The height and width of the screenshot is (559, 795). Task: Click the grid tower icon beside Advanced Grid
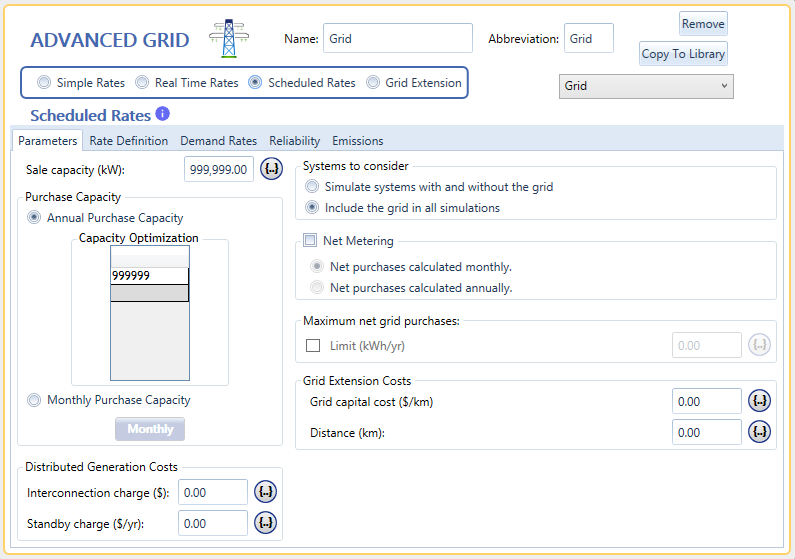pyautogui.click(x=229, y=39)
